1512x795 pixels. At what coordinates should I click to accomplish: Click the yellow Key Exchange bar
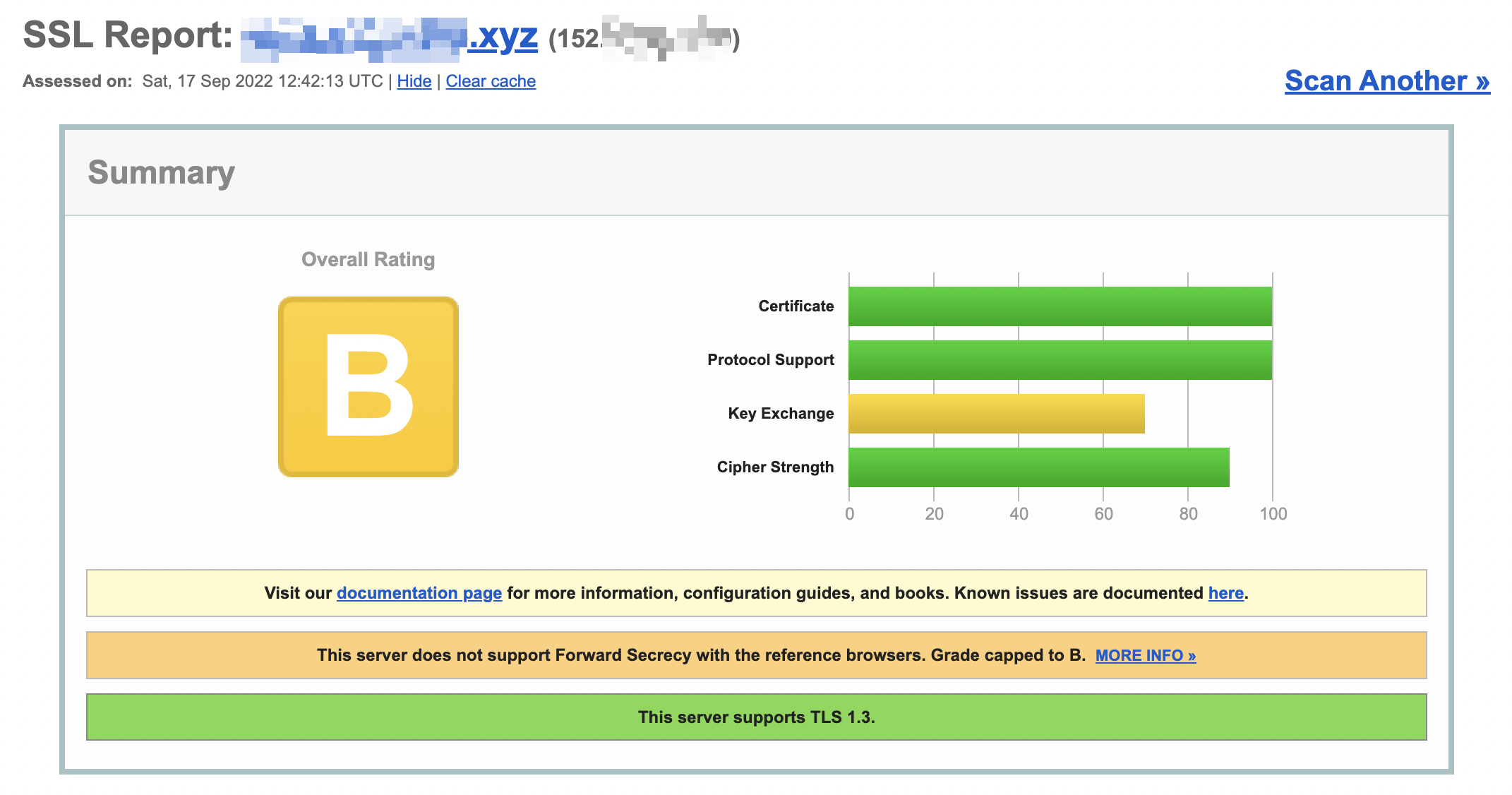[995, 413]
